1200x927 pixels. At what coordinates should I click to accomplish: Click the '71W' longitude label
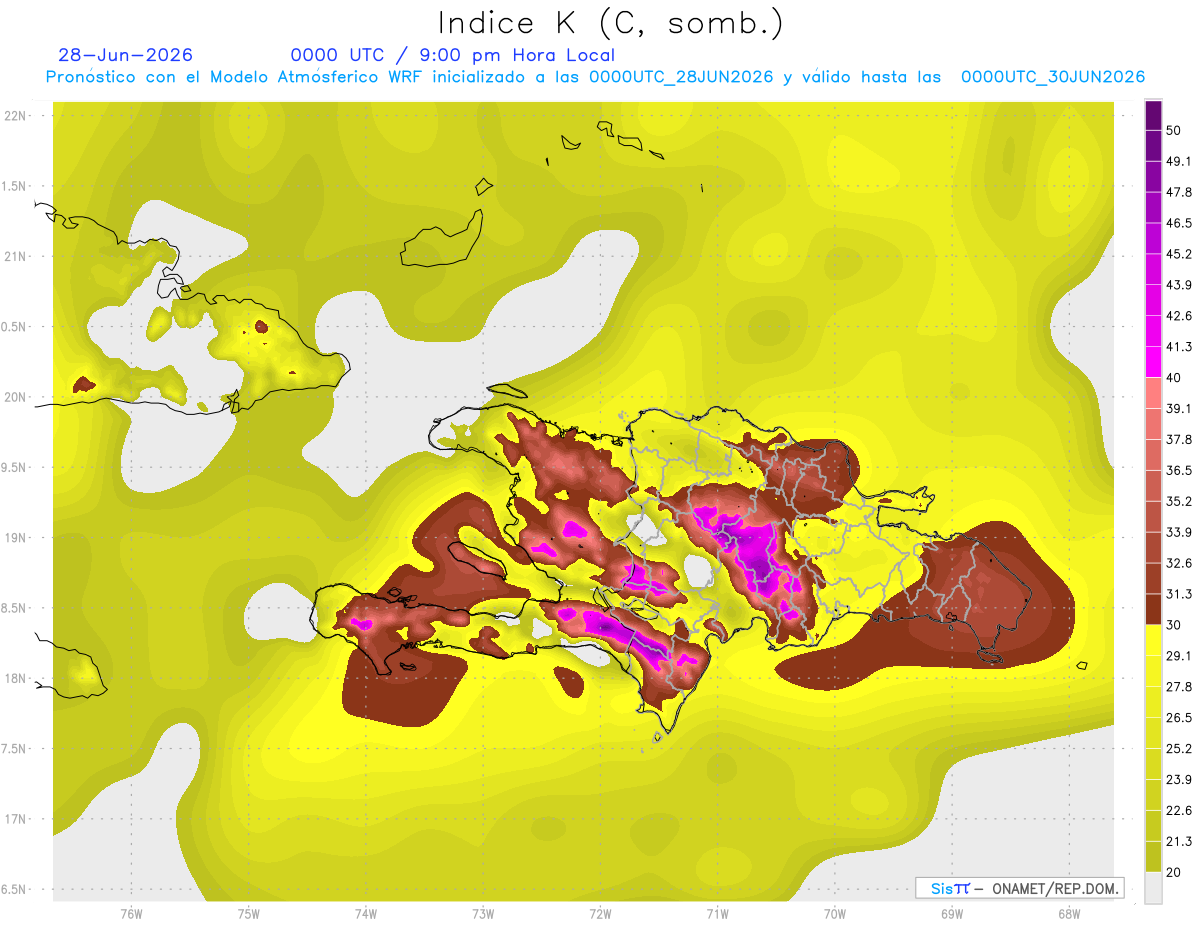pyautogui.click(x=717, y=913)
